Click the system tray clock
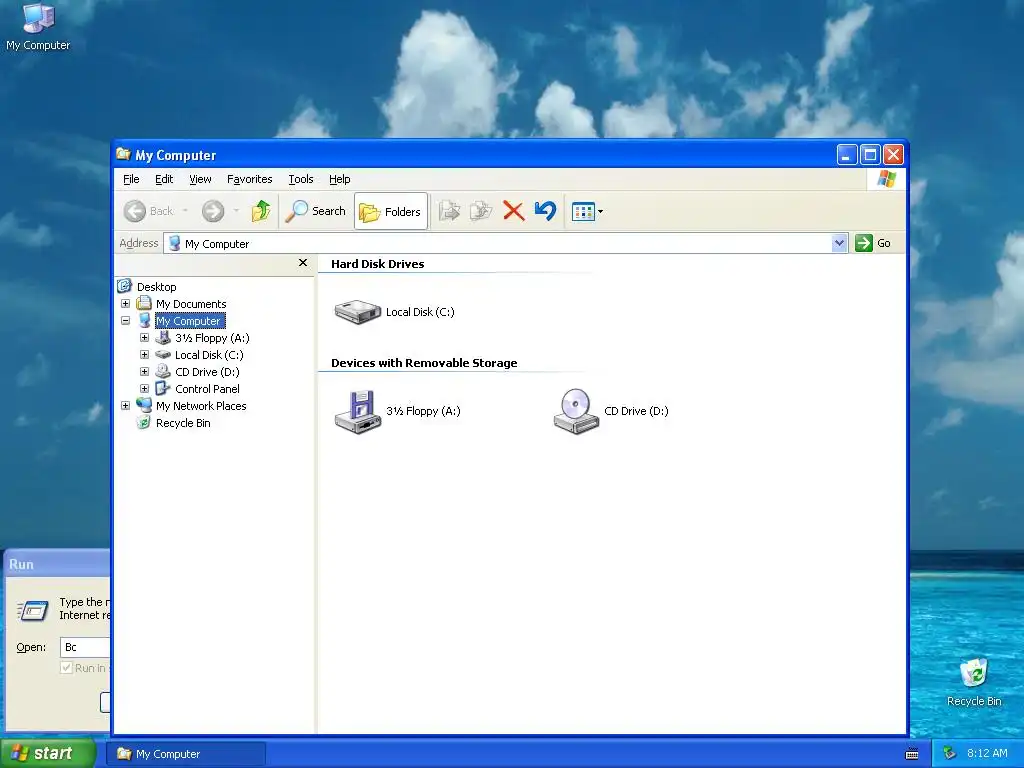Screen dimensions: 1024x768 click(x=987, y=753)
